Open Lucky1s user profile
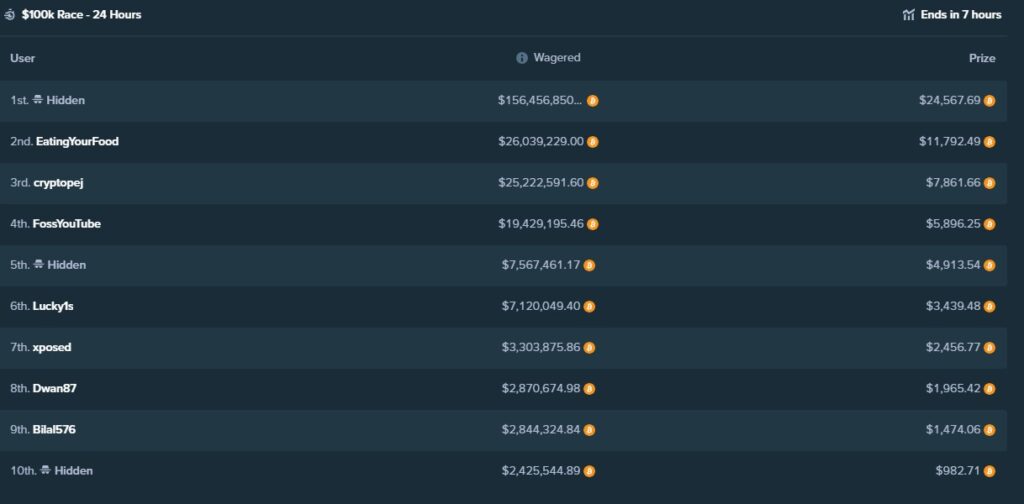1024x504 pixels. (53, 306)
